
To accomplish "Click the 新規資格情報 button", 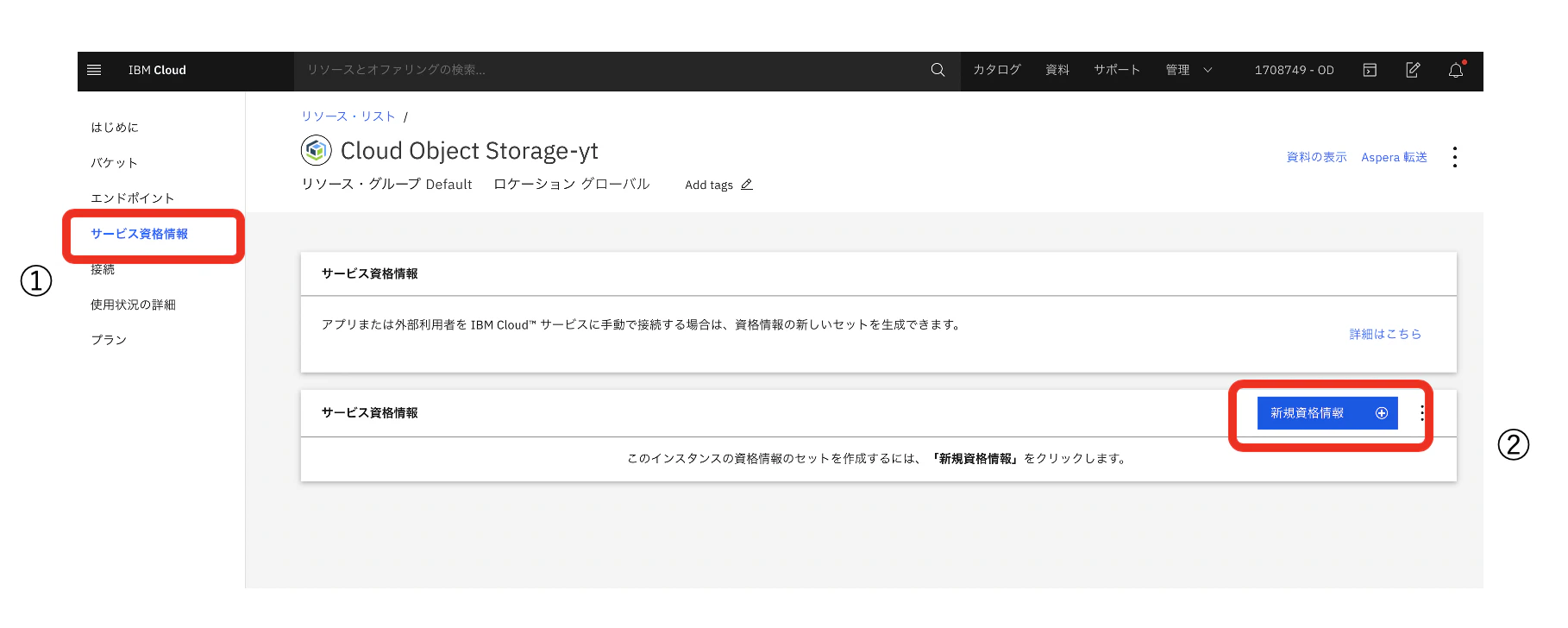I will pos(1327,413).
